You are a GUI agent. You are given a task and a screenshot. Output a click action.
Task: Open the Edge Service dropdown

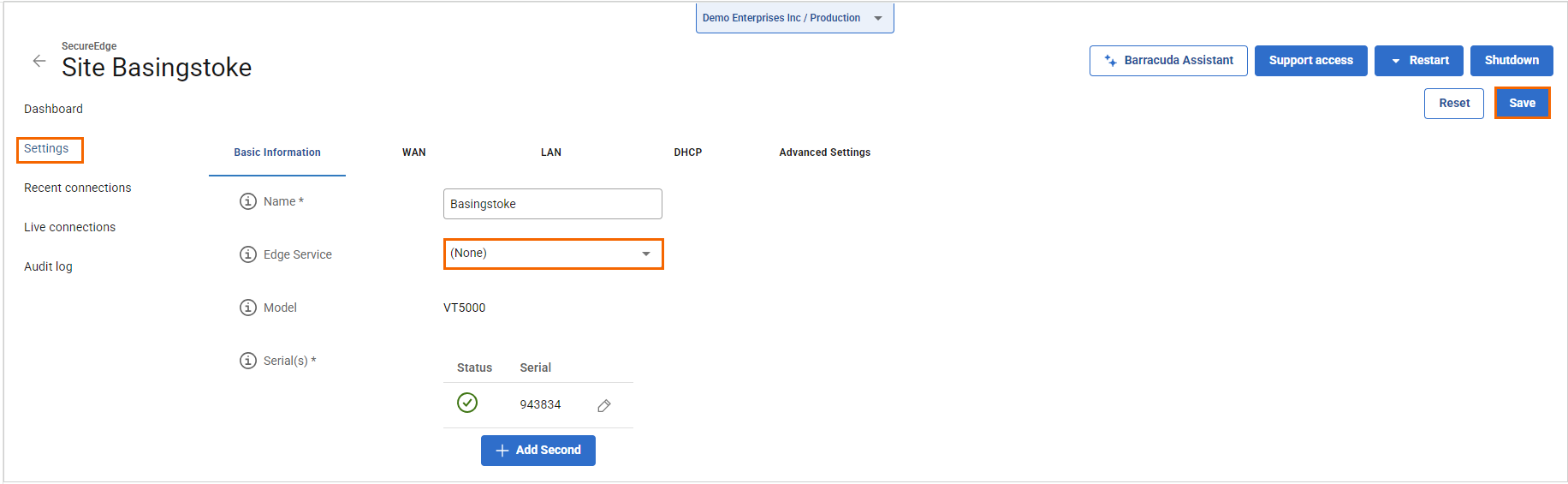coord(553,254)
